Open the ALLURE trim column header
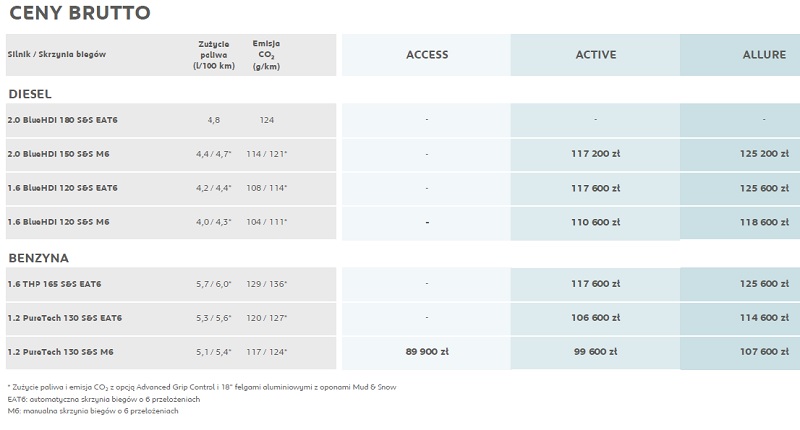The image size is (800, 430). pos(764,55)
